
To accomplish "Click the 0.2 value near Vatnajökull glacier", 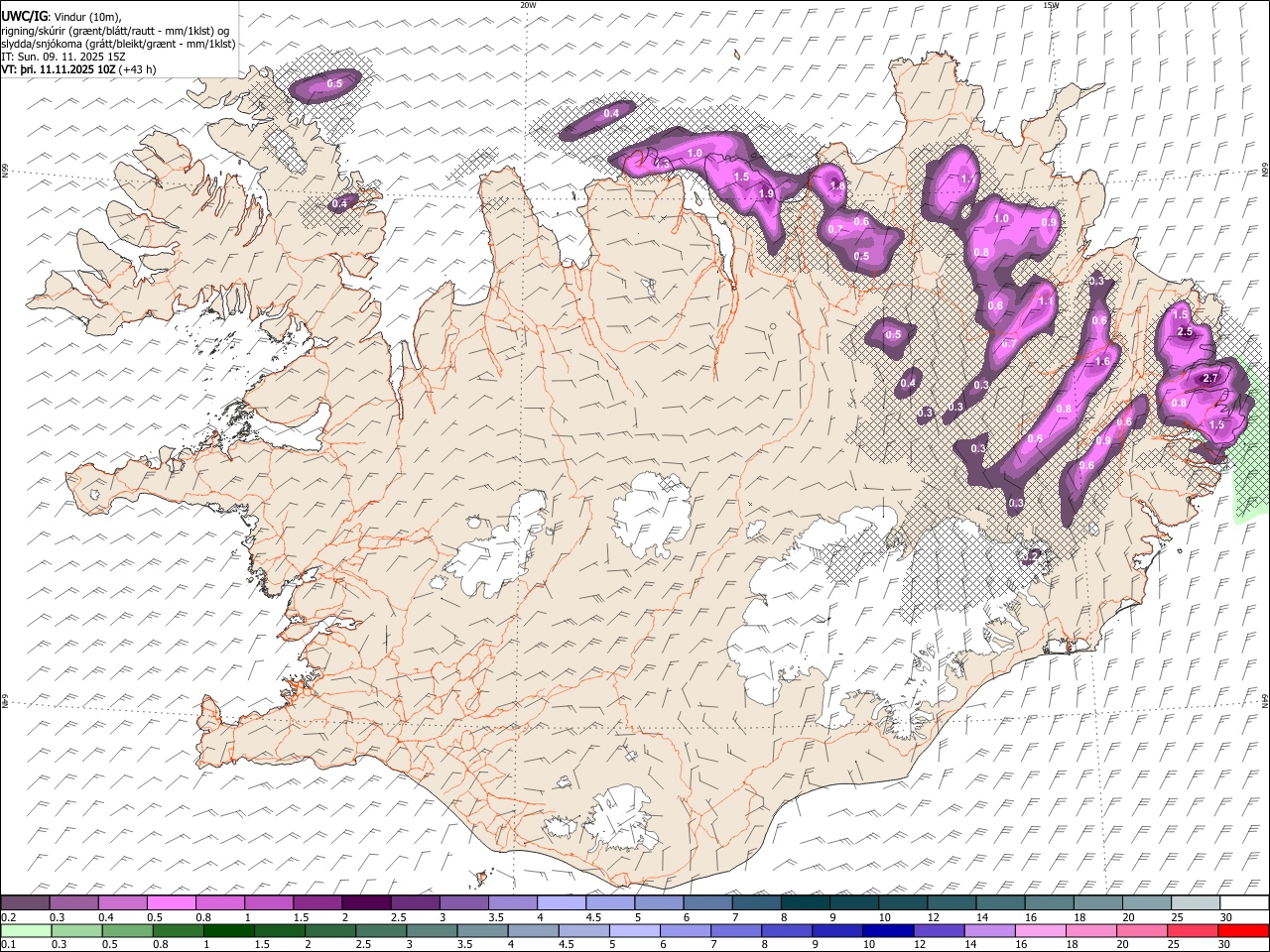I will coord(1032,555).
